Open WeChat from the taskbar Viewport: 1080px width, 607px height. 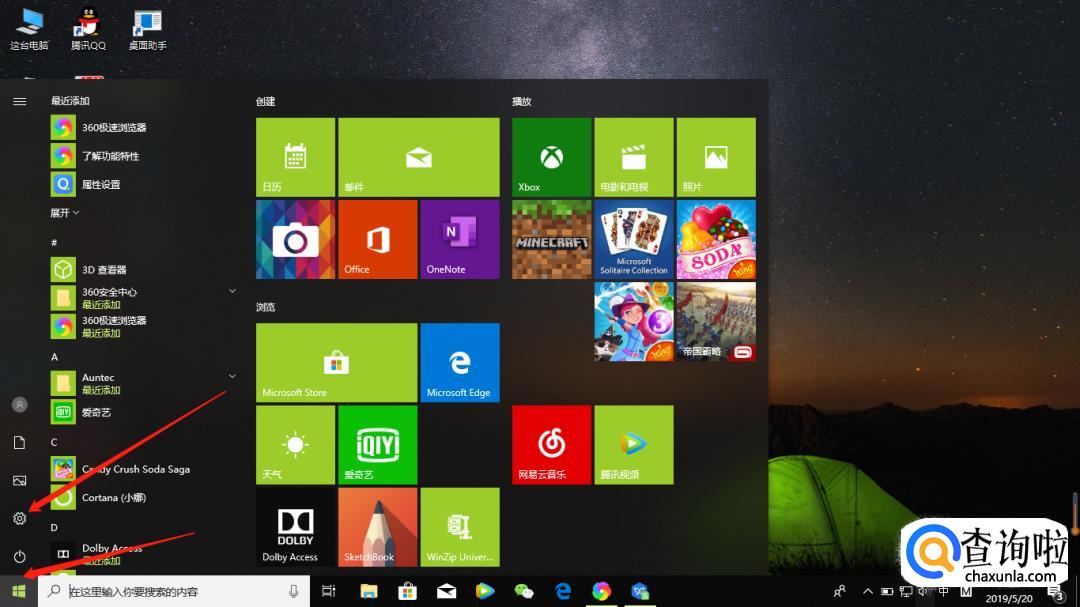(524, 591)
